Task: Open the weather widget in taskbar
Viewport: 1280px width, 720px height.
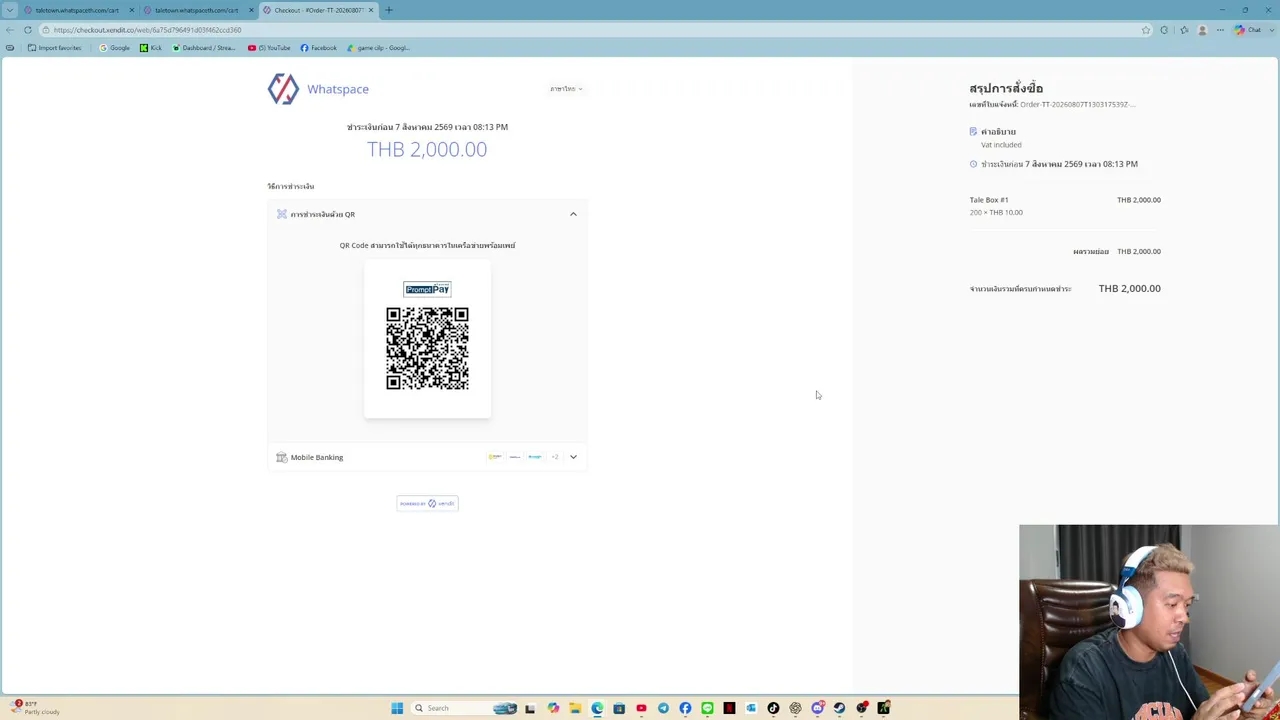Action: (x=36, y=708)
